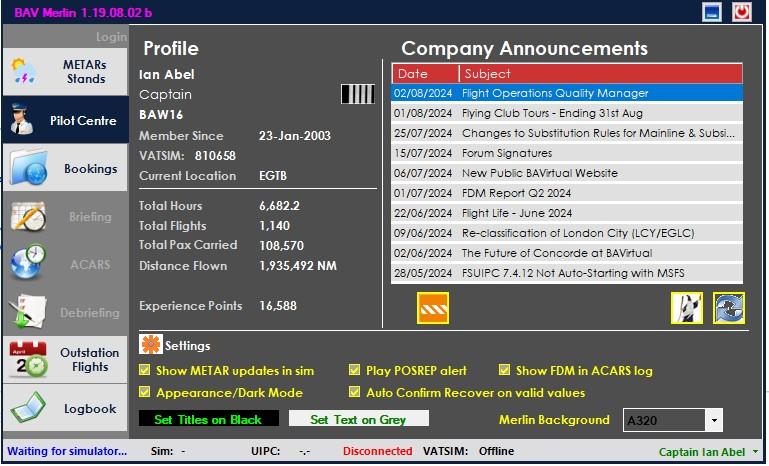Click the blue refresh announcements icon

coord(729,308)
